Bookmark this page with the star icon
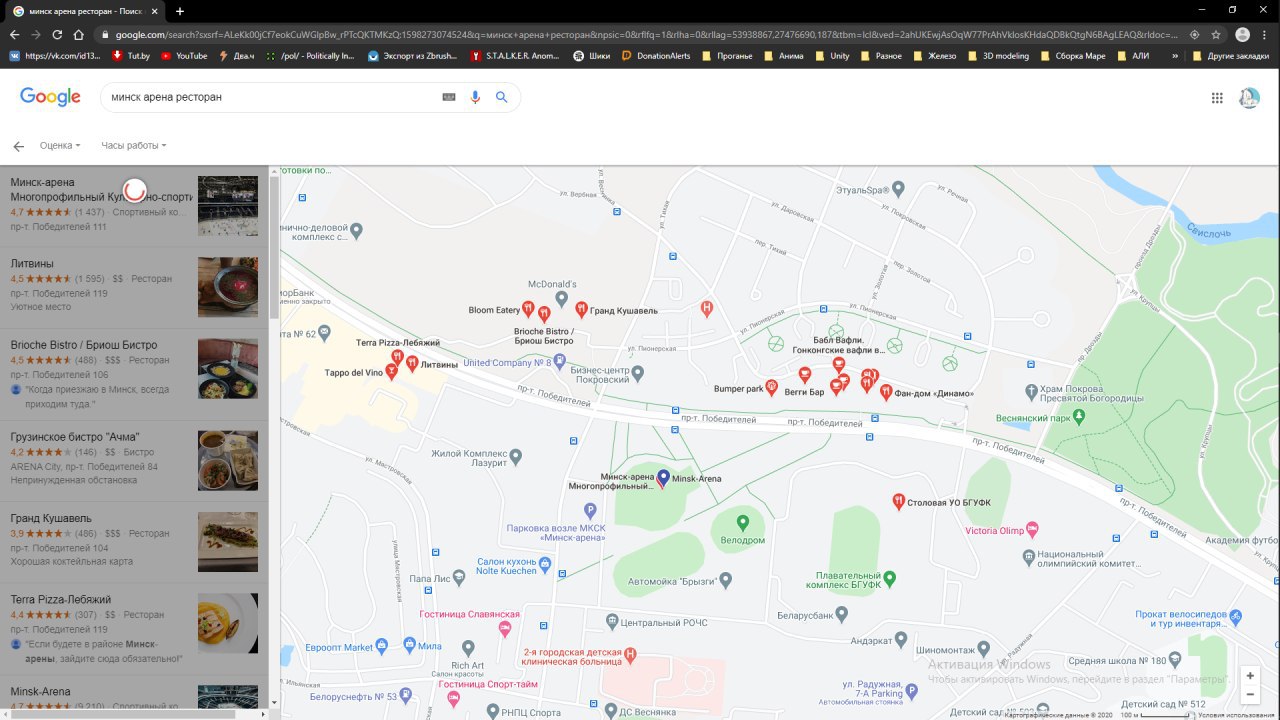1280x720 pixels. click(1216, 34)
